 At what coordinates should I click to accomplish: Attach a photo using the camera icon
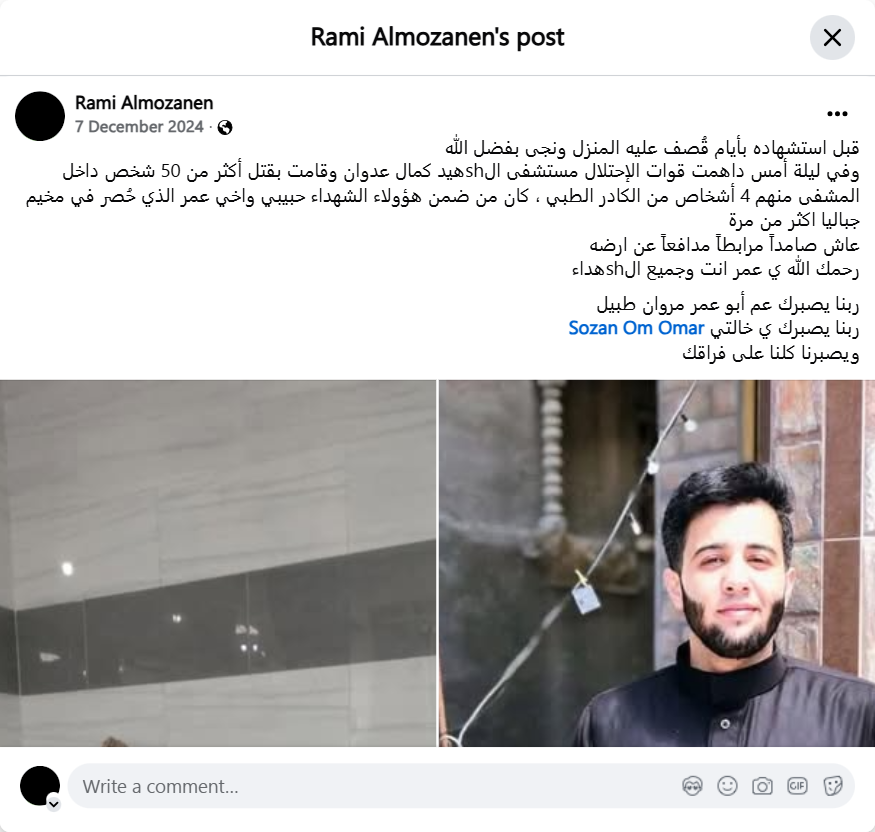coord(762,786)
